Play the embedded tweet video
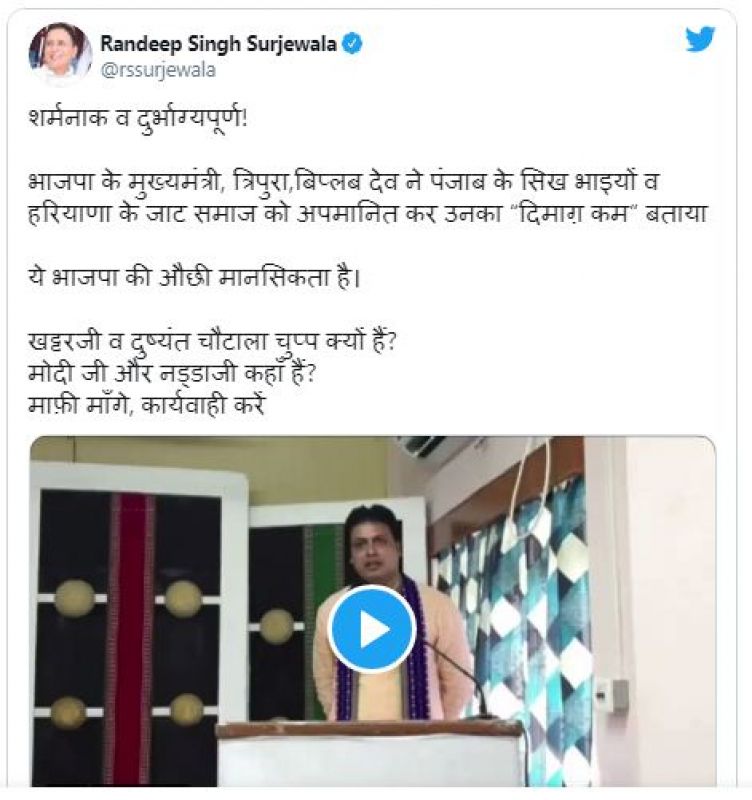This screenshot has height=800, width=752. [x=372, y=629]
